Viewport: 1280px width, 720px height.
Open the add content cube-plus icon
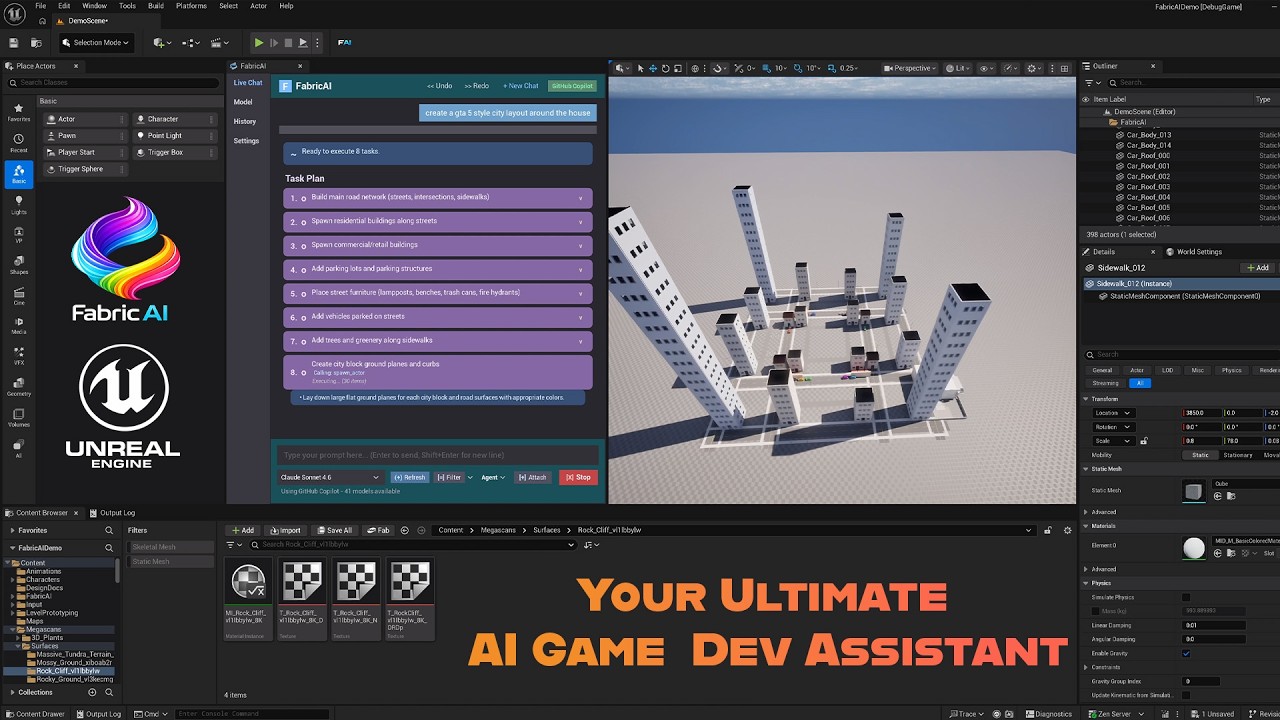160,43
